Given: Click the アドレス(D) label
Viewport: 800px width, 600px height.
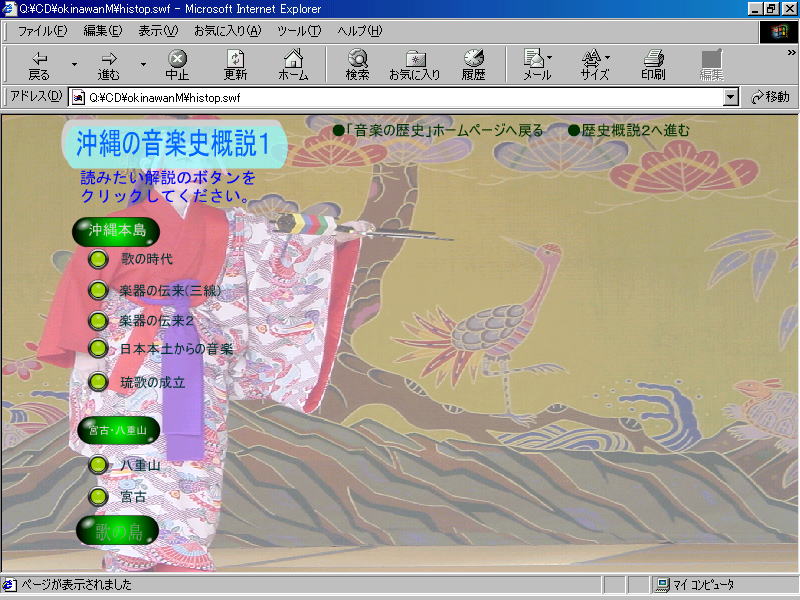Looking at the screenshot, I should (x=36, y=96).
